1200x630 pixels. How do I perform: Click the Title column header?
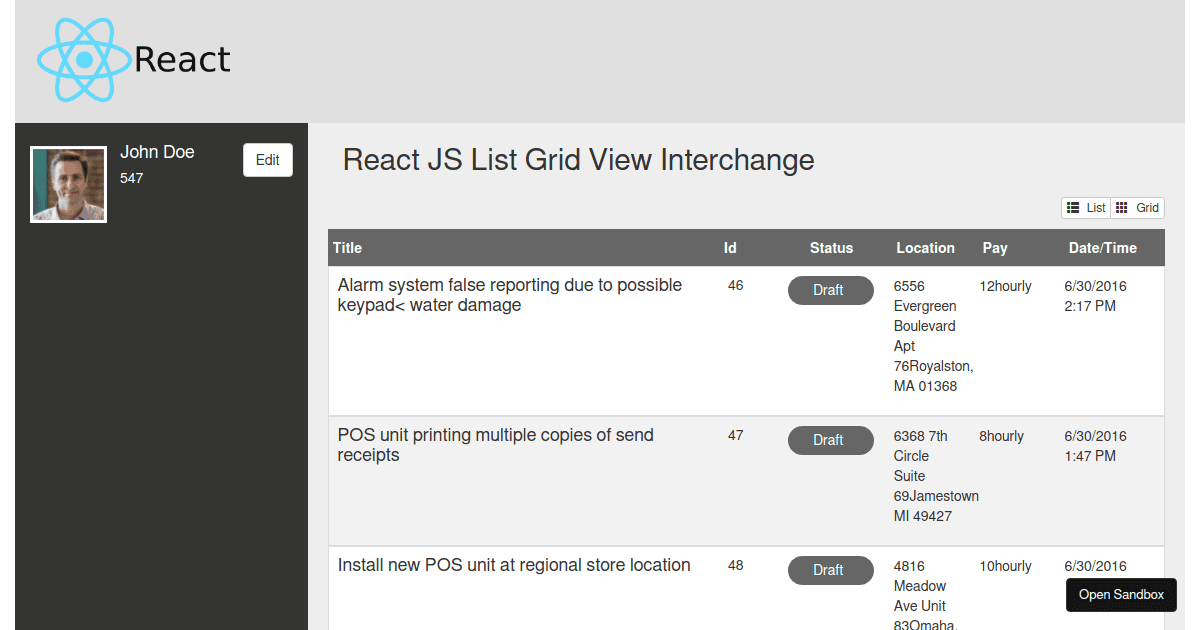(348, 248)
